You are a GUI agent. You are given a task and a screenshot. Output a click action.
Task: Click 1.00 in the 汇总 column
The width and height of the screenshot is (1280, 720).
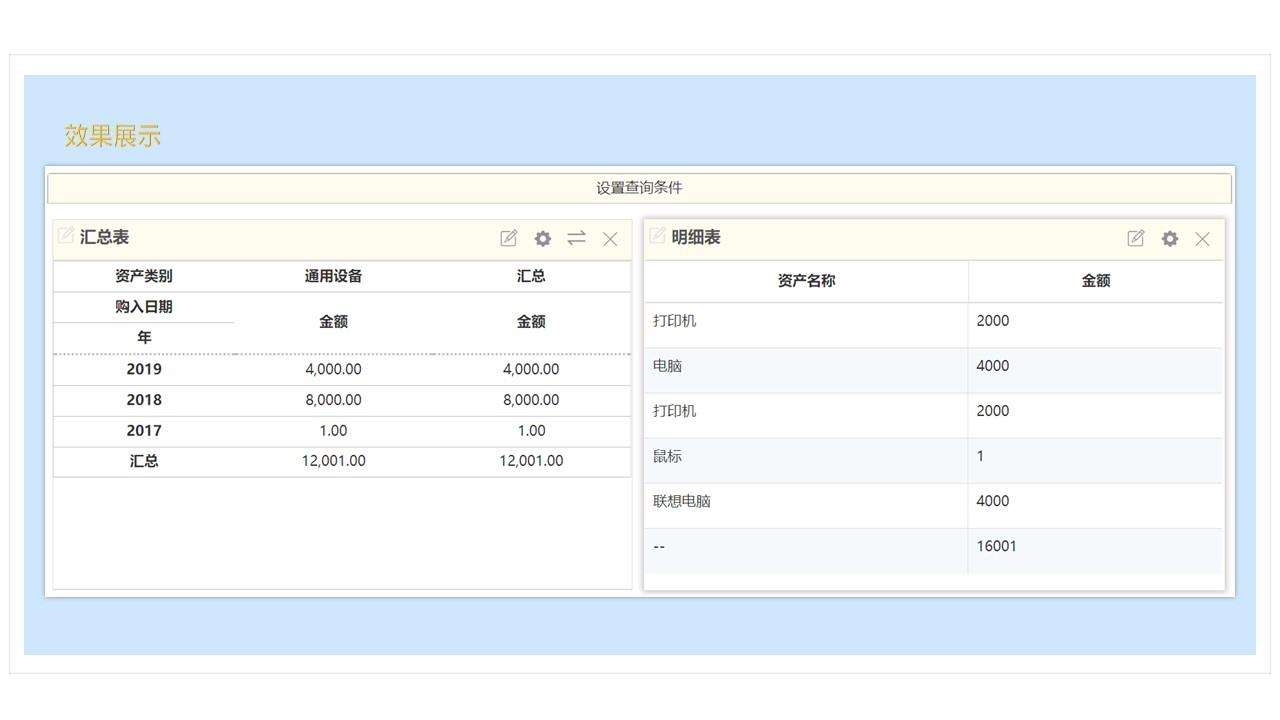click(531, 431)
